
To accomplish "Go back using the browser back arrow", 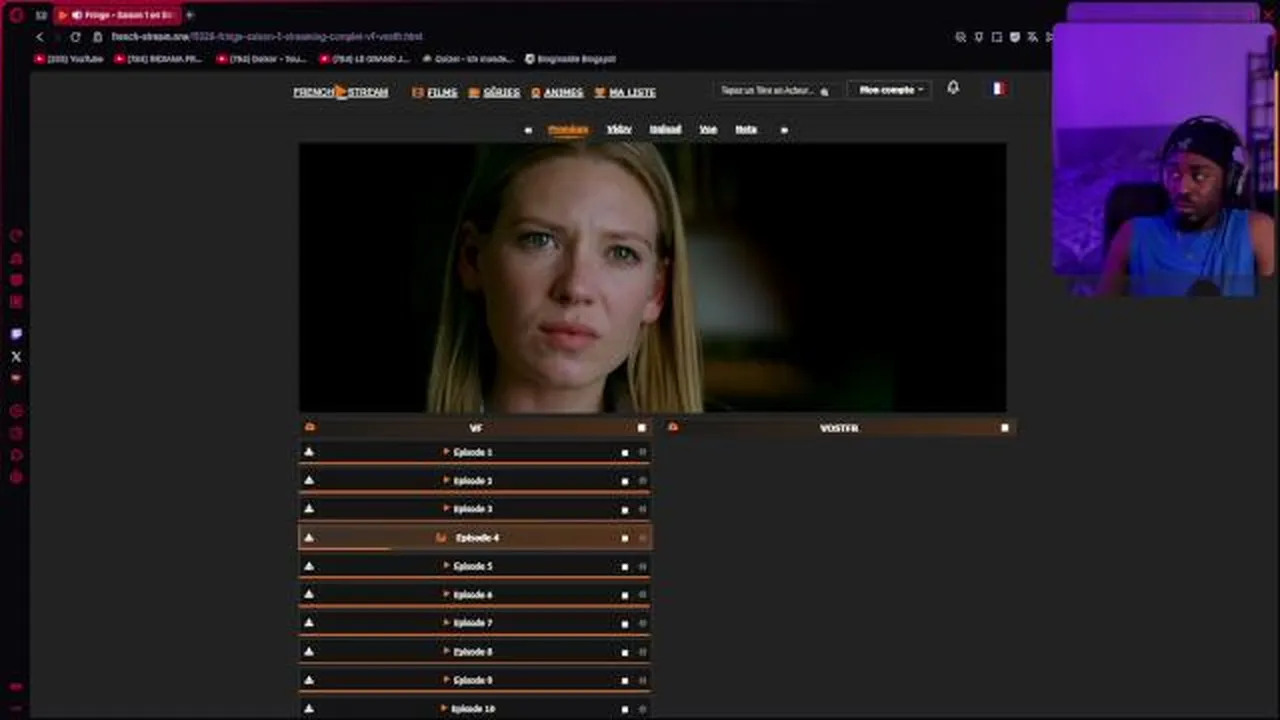I will (x=40, y=37).
